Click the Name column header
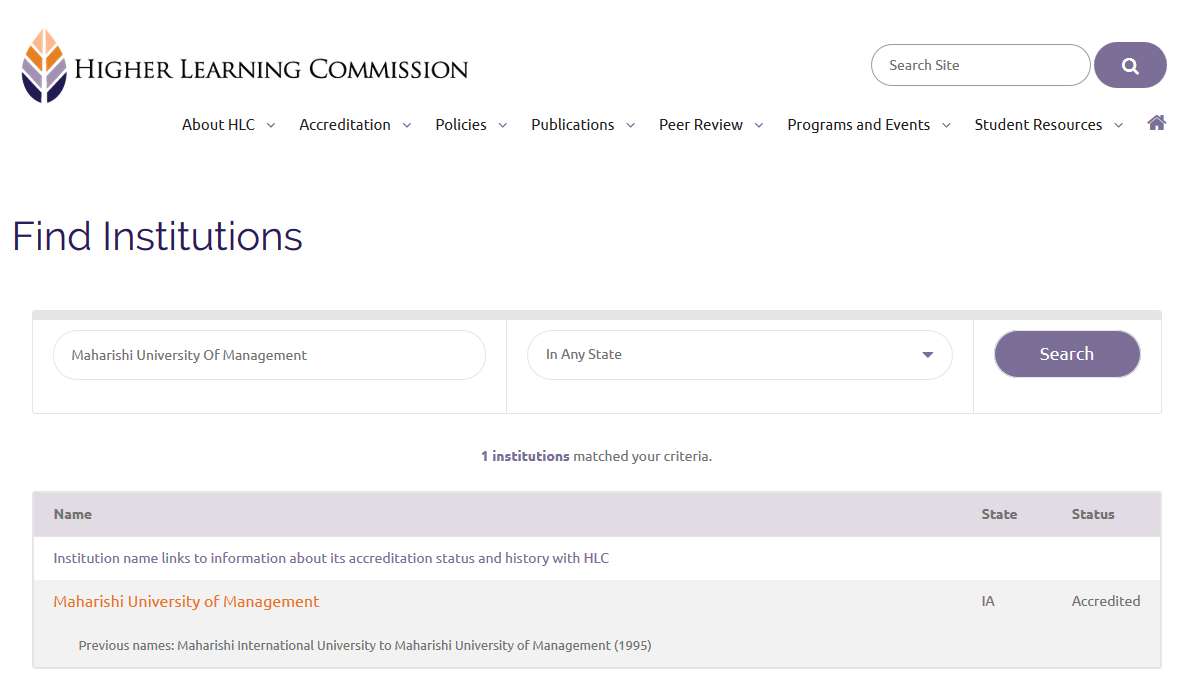 (72, 514)
